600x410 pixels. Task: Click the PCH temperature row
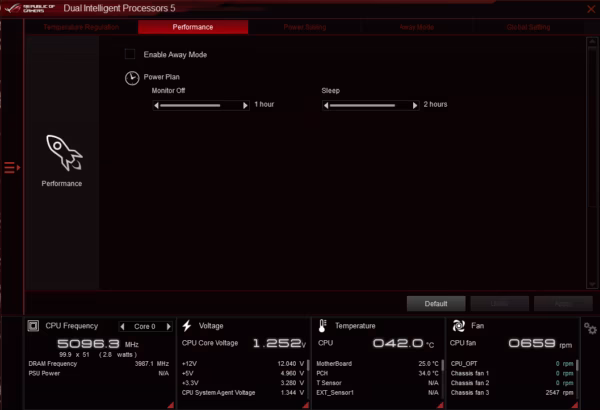[378, 373]
